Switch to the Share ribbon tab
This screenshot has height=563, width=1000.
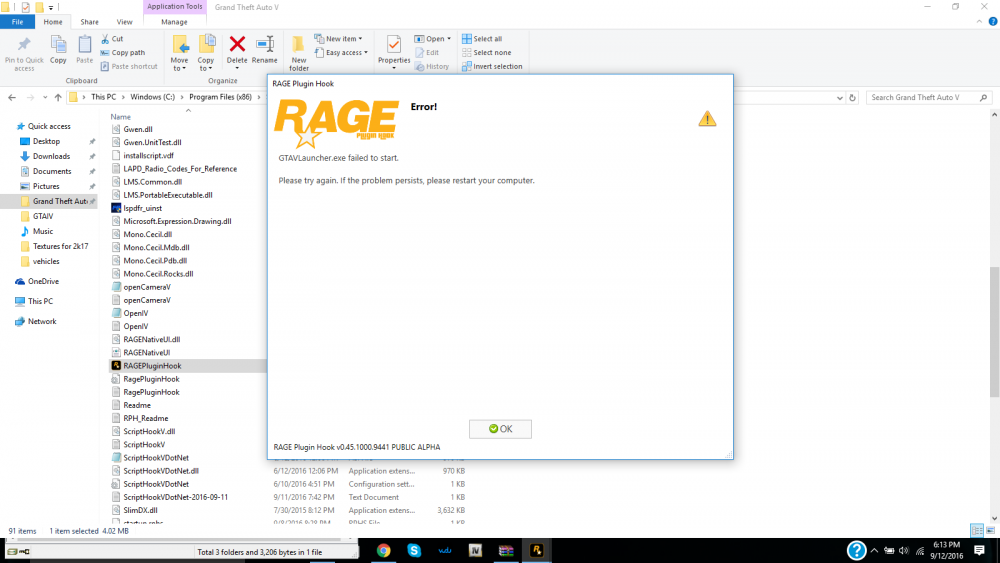coord(89,22)
